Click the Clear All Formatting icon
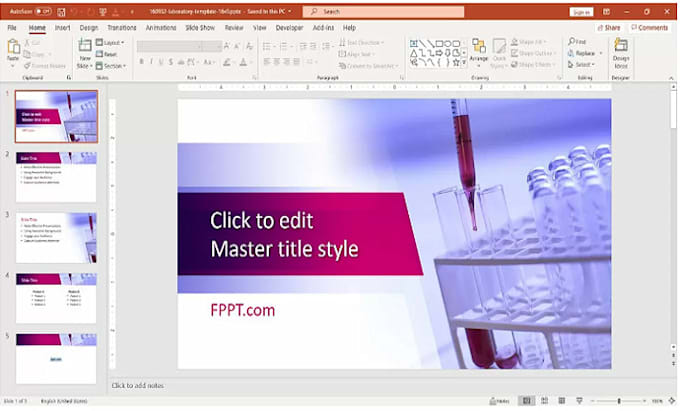 (249, 46)
